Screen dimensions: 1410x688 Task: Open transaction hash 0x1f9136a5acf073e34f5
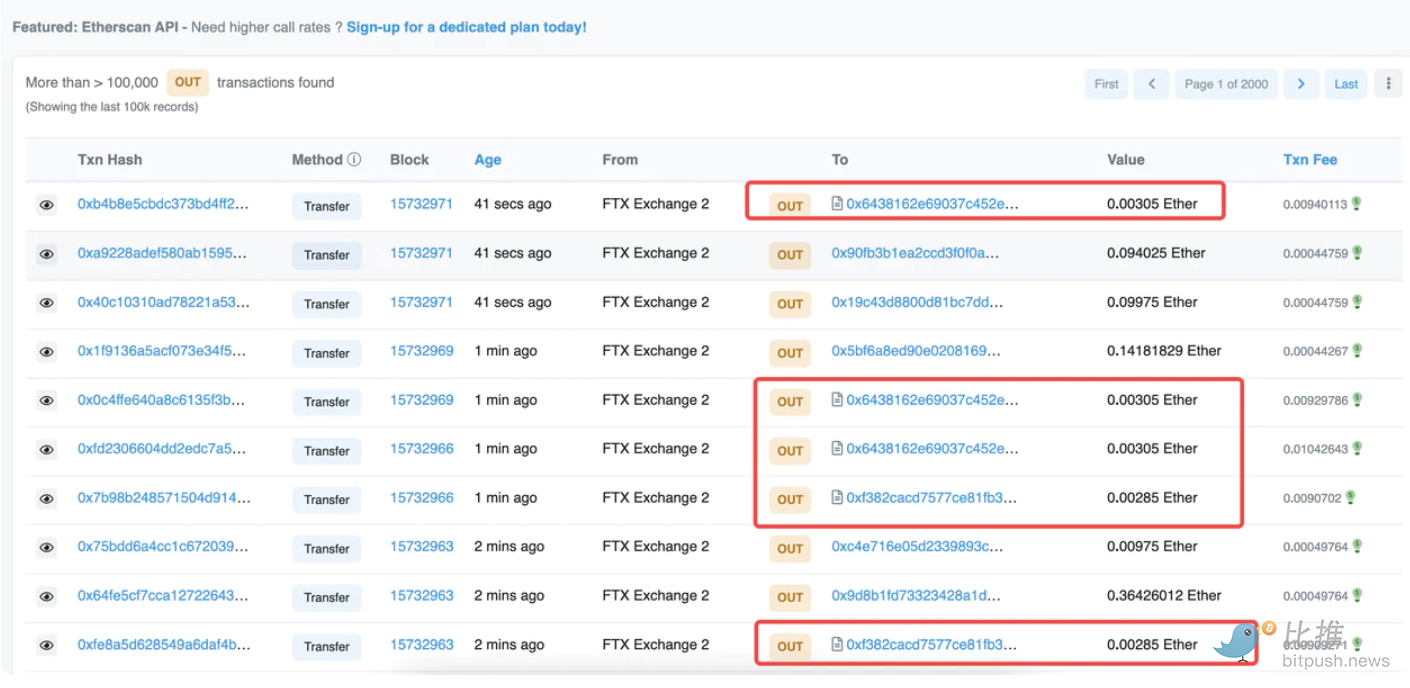162,351
